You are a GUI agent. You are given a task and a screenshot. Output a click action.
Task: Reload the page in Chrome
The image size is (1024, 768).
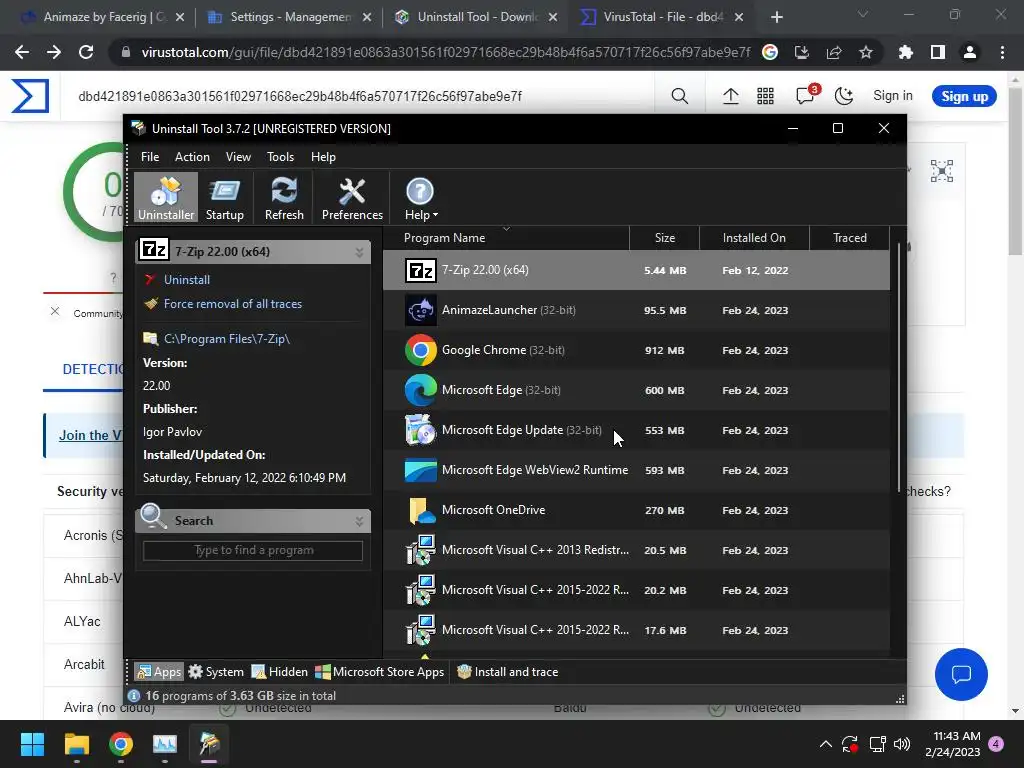[86, 52]
